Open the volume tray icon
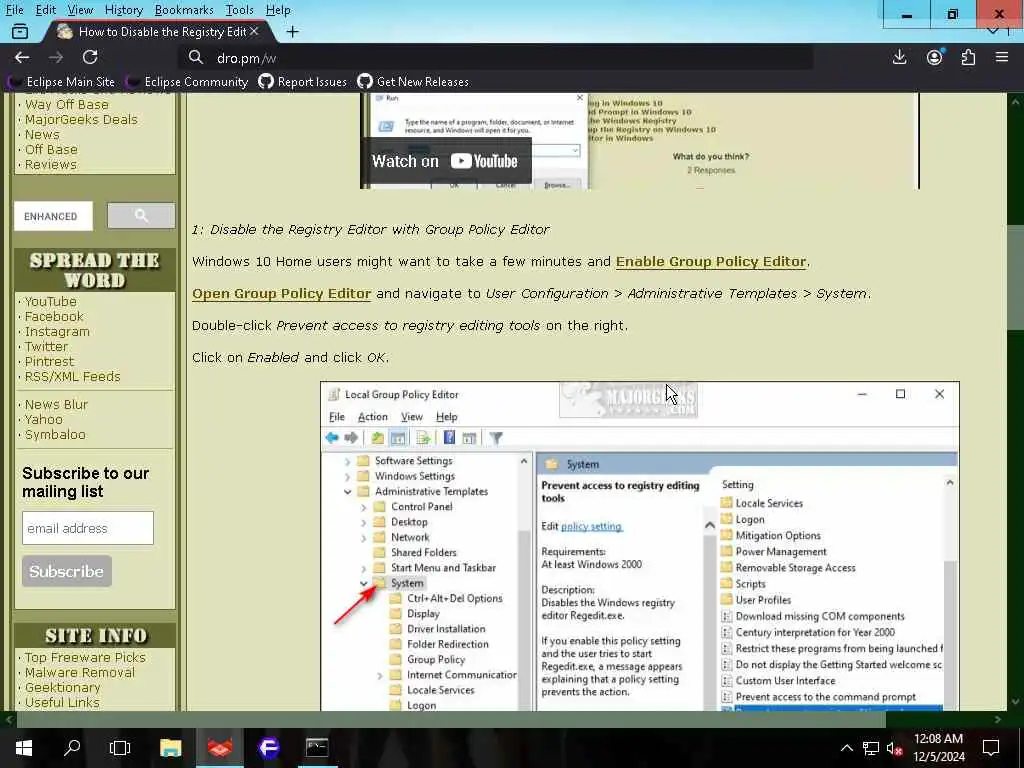Screen dimensions: 1024x768 (x=894, y=748)
